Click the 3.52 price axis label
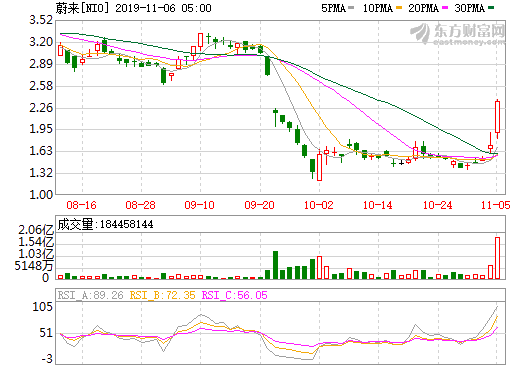Screen dimensions: 520x365 (x=41, y=20)
